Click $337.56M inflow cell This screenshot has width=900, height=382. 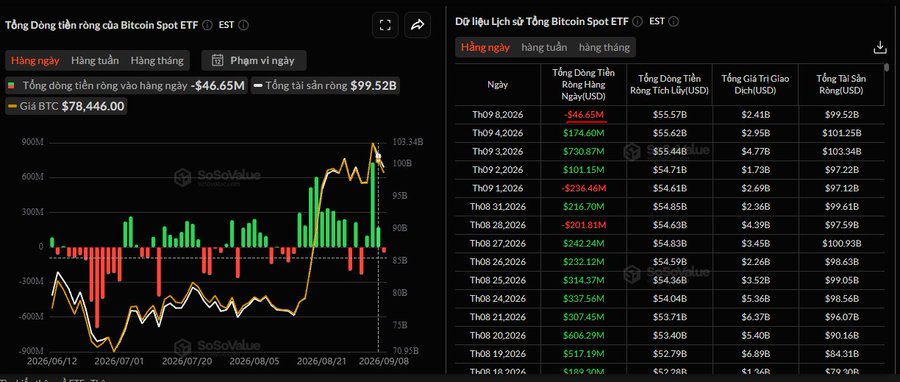584,298
